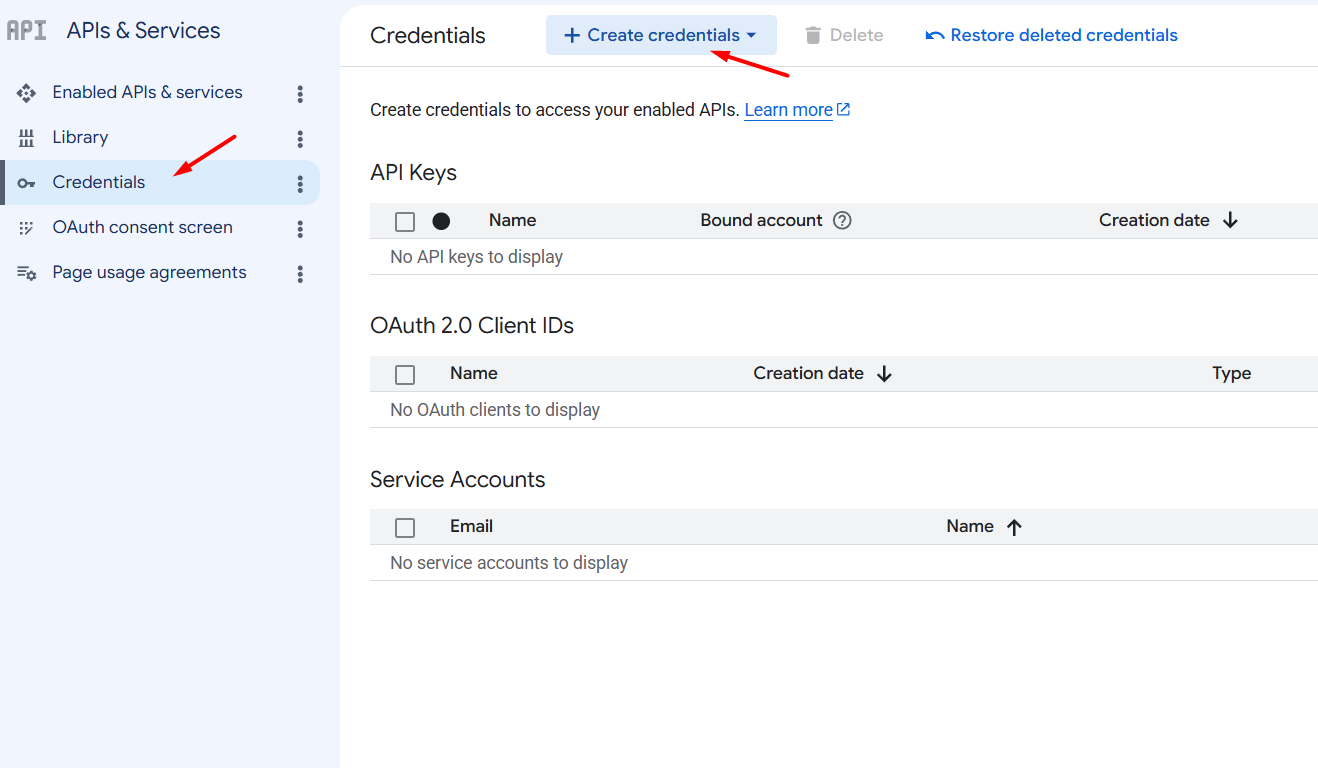This screenshot has height=768, width=1318.
Task: Click the Credentials key icon
Action: [27, 183]
